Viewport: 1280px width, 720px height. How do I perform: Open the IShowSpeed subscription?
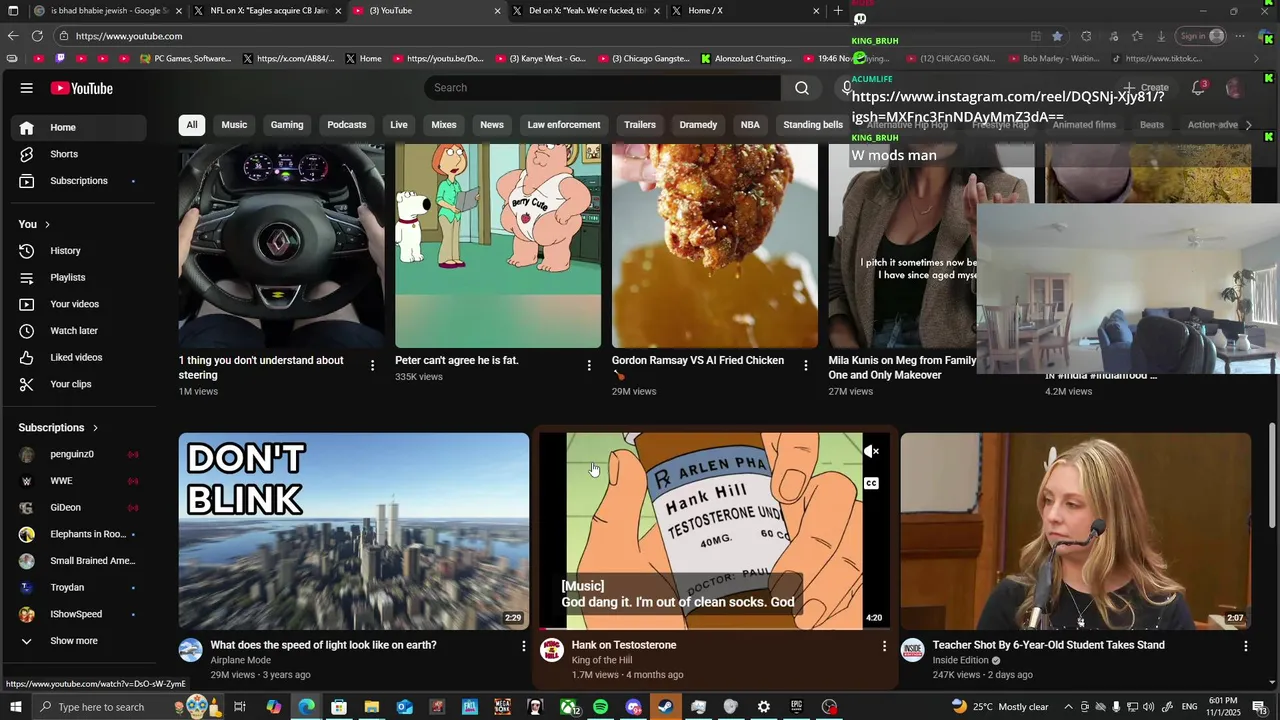(78, 614)
